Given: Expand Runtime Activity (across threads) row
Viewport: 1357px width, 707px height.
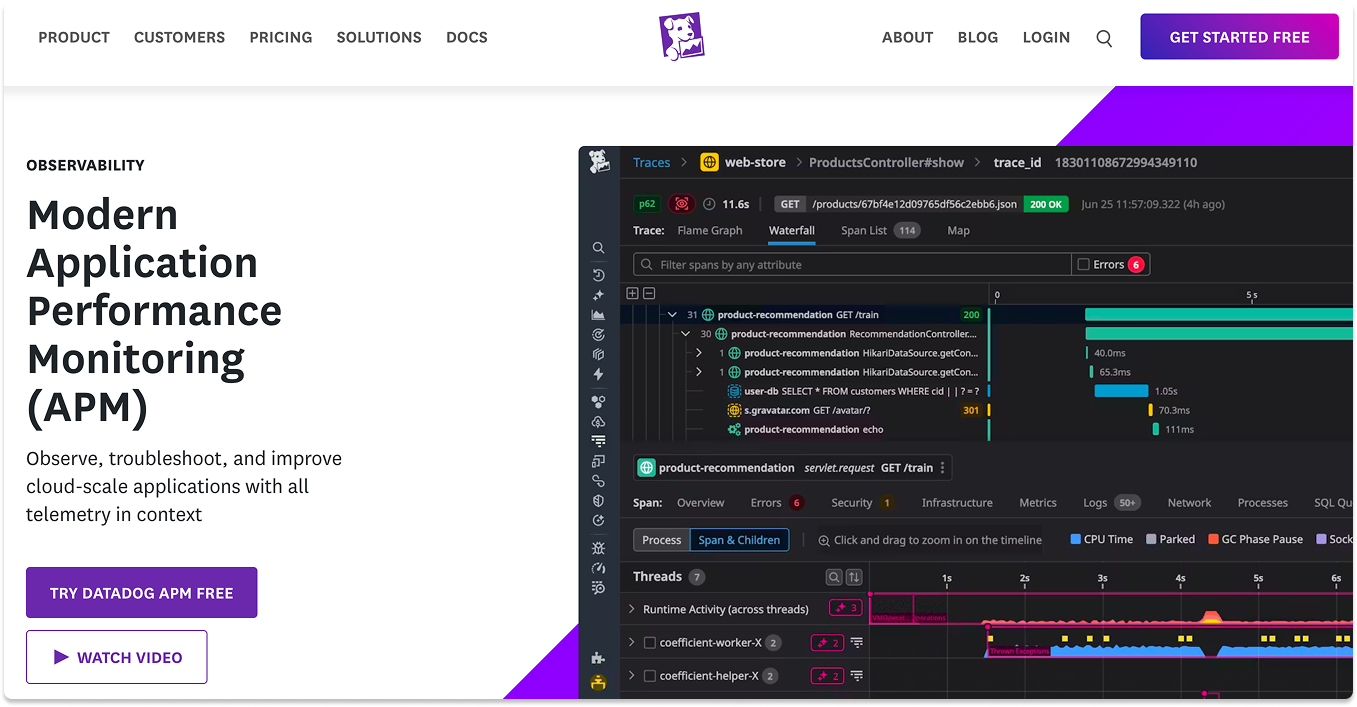Looking at the screenshot, I should (632, 609).
